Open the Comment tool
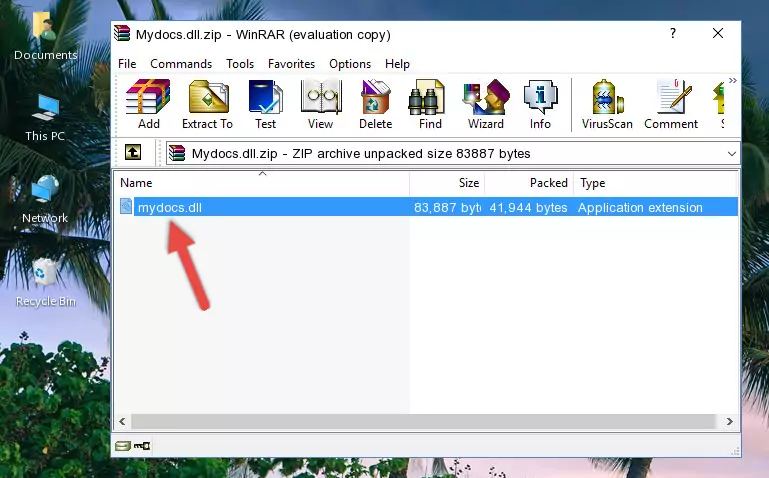769x478 pixels. coord(671,104)
